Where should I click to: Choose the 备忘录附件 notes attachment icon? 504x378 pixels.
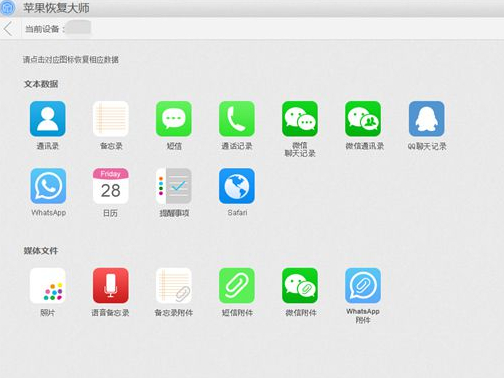point(174,286)
